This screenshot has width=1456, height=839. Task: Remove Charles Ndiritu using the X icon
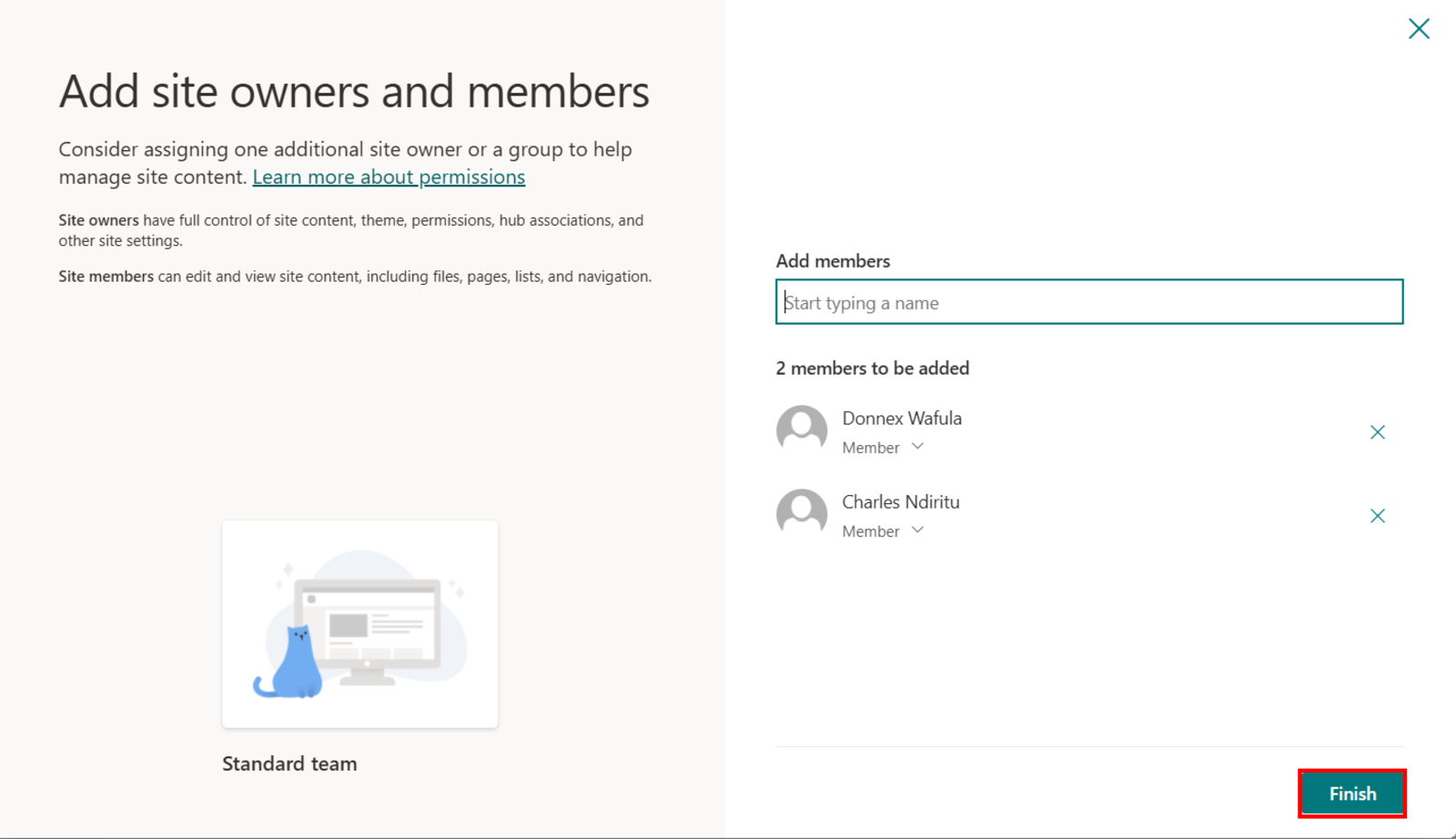click(1378, 516)
